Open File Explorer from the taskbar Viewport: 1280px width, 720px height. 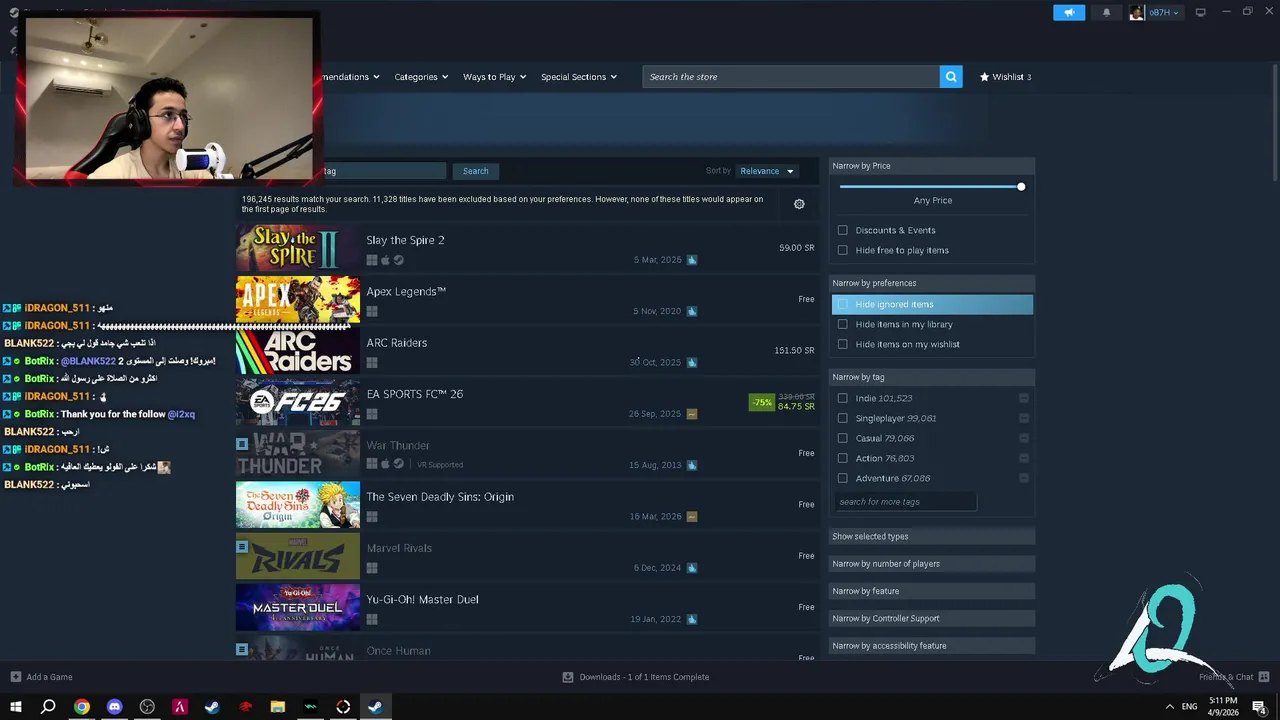(278, 707)
